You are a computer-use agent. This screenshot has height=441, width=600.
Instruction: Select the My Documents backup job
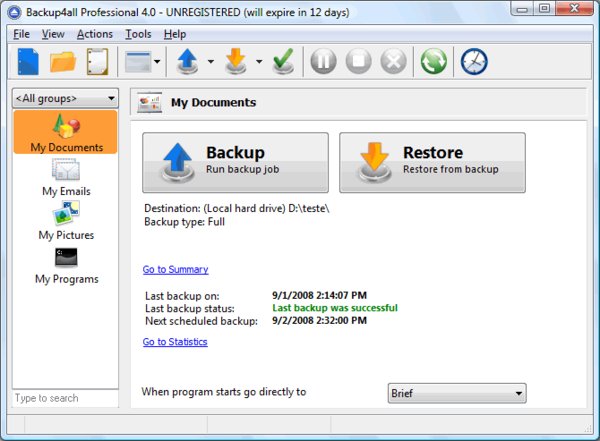click(x=65, y=132)
